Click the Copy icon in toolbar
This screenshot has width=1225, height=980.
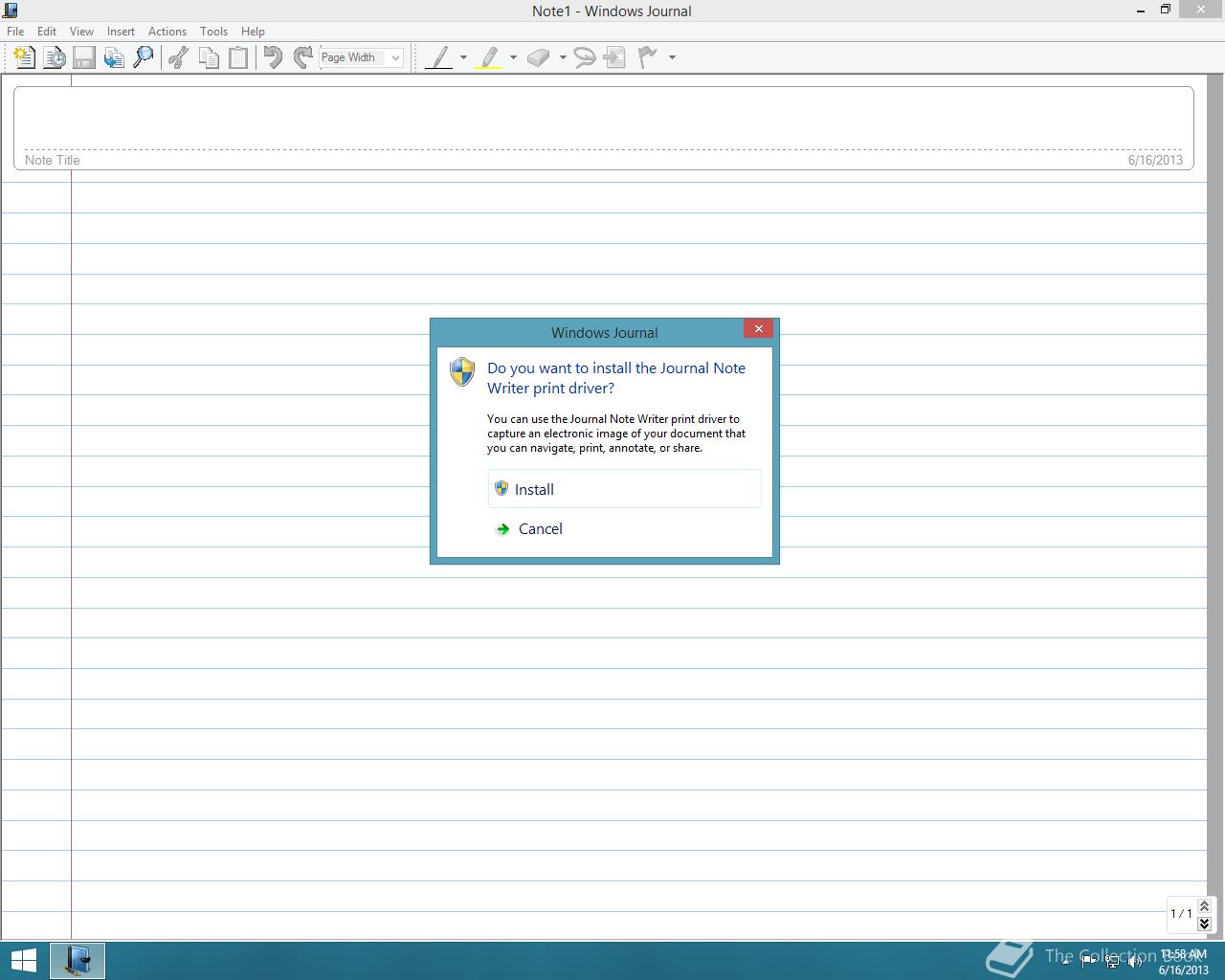tap(208, 57)
